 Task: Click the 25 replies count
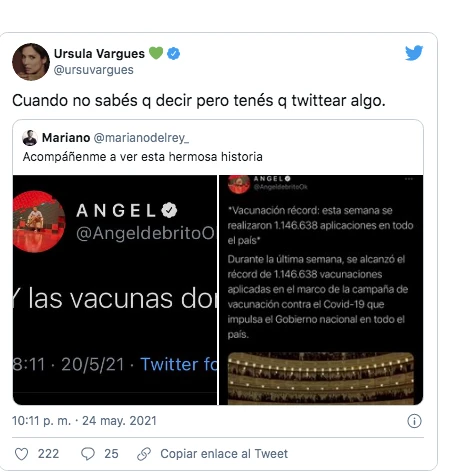[x=111, y=454]
